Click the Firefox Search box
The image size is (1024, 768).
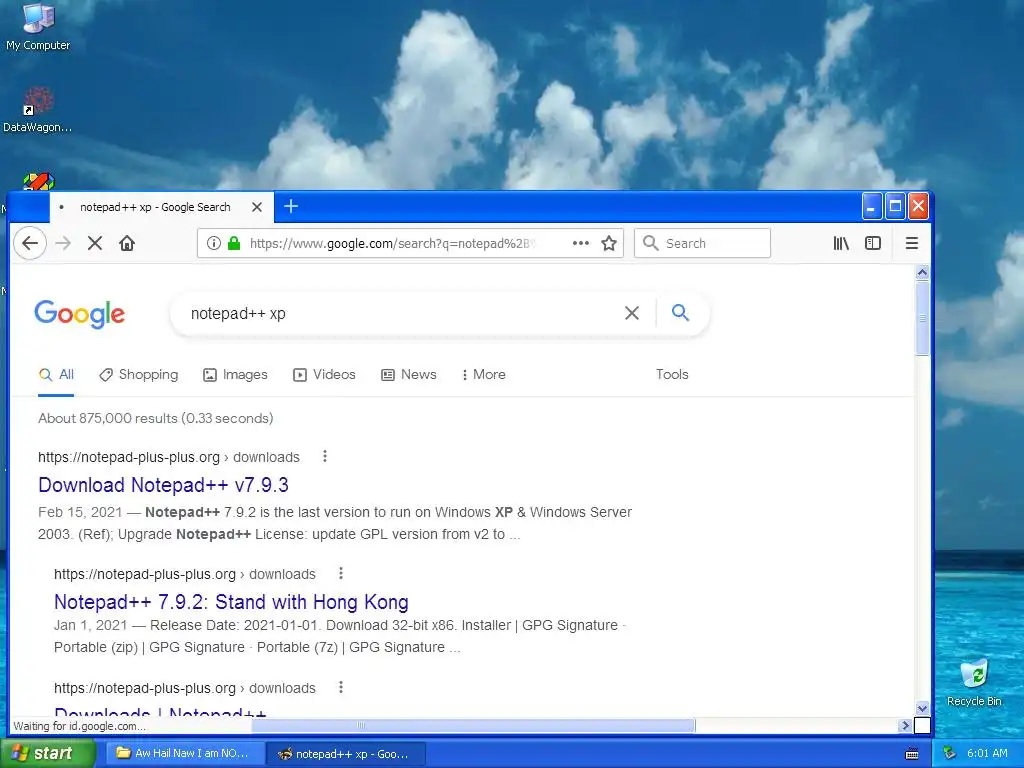[702, 243]
